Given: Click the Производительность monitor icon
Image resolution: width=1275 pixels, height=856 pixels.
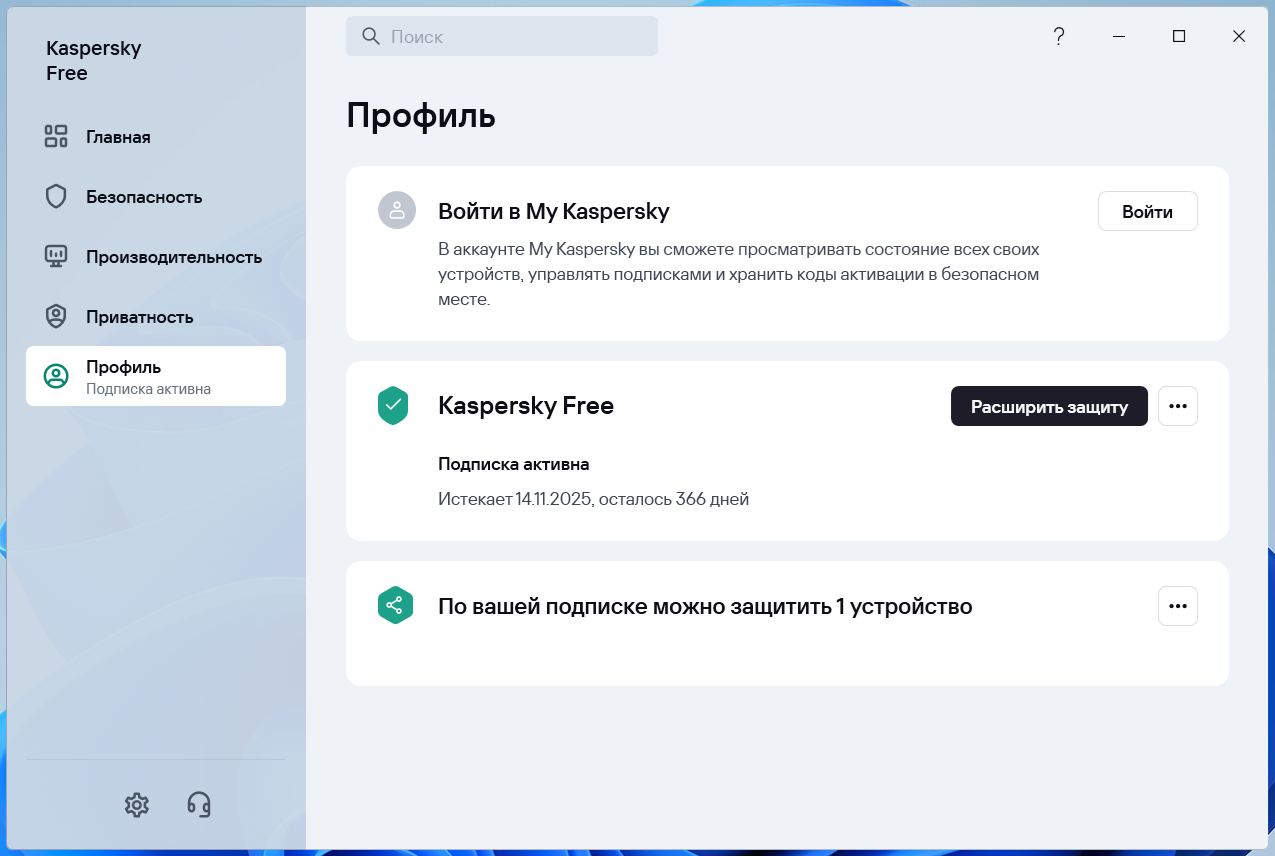Looking at the screenshot, I should point(56,257).
